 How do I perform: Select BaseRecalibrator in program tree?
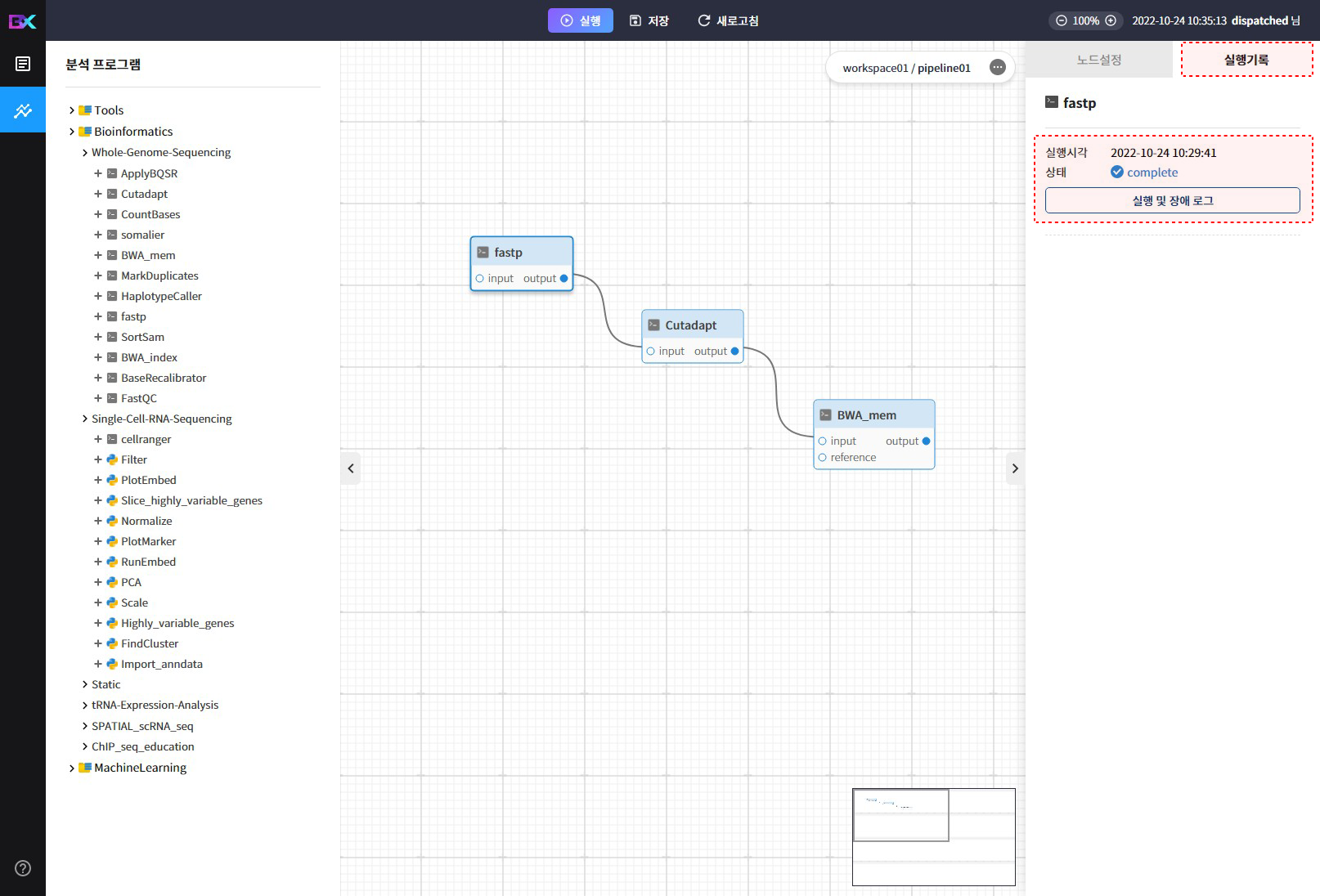point(164,378)
